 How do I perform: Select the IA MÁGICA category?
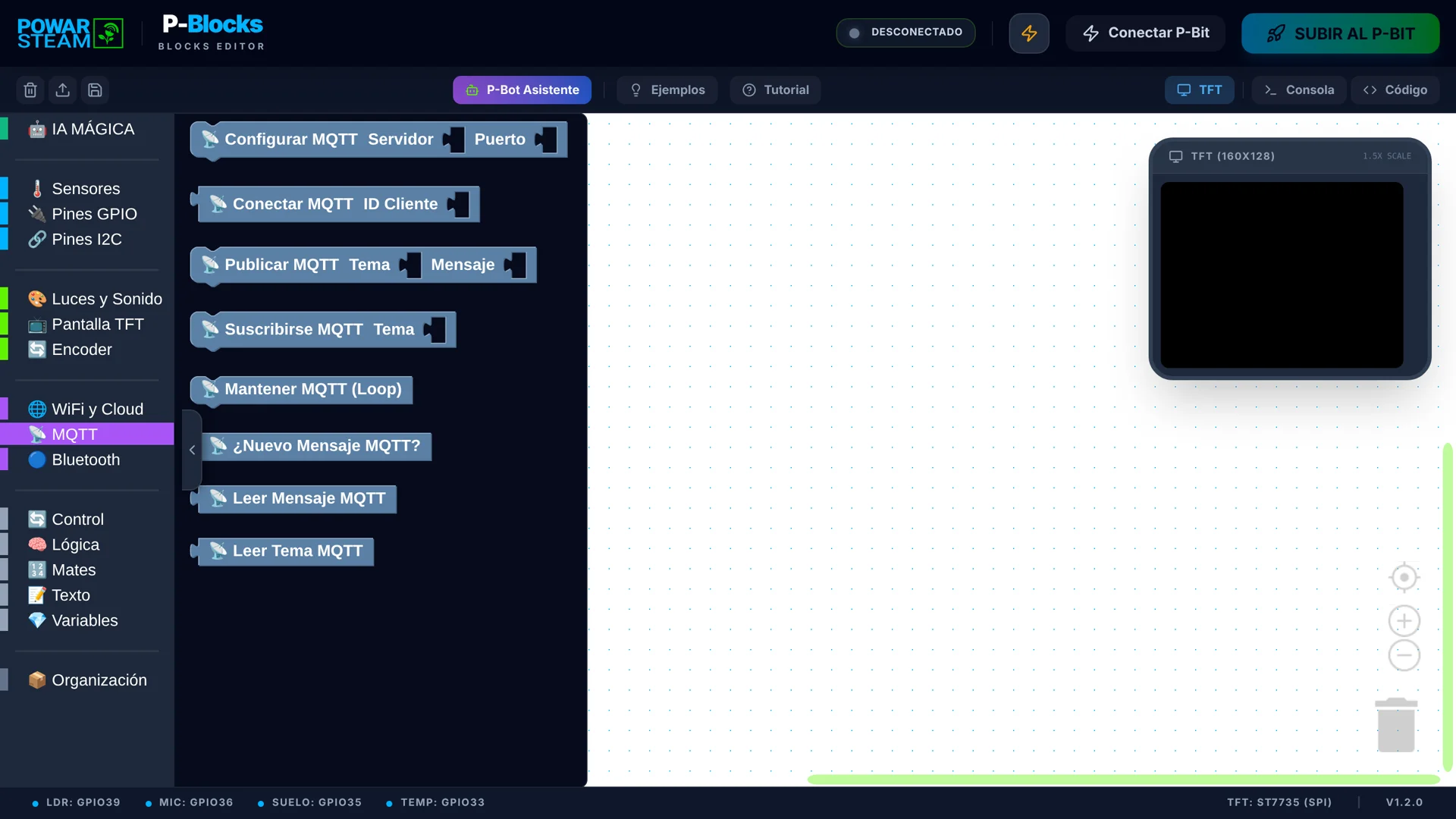coord(87,130)
